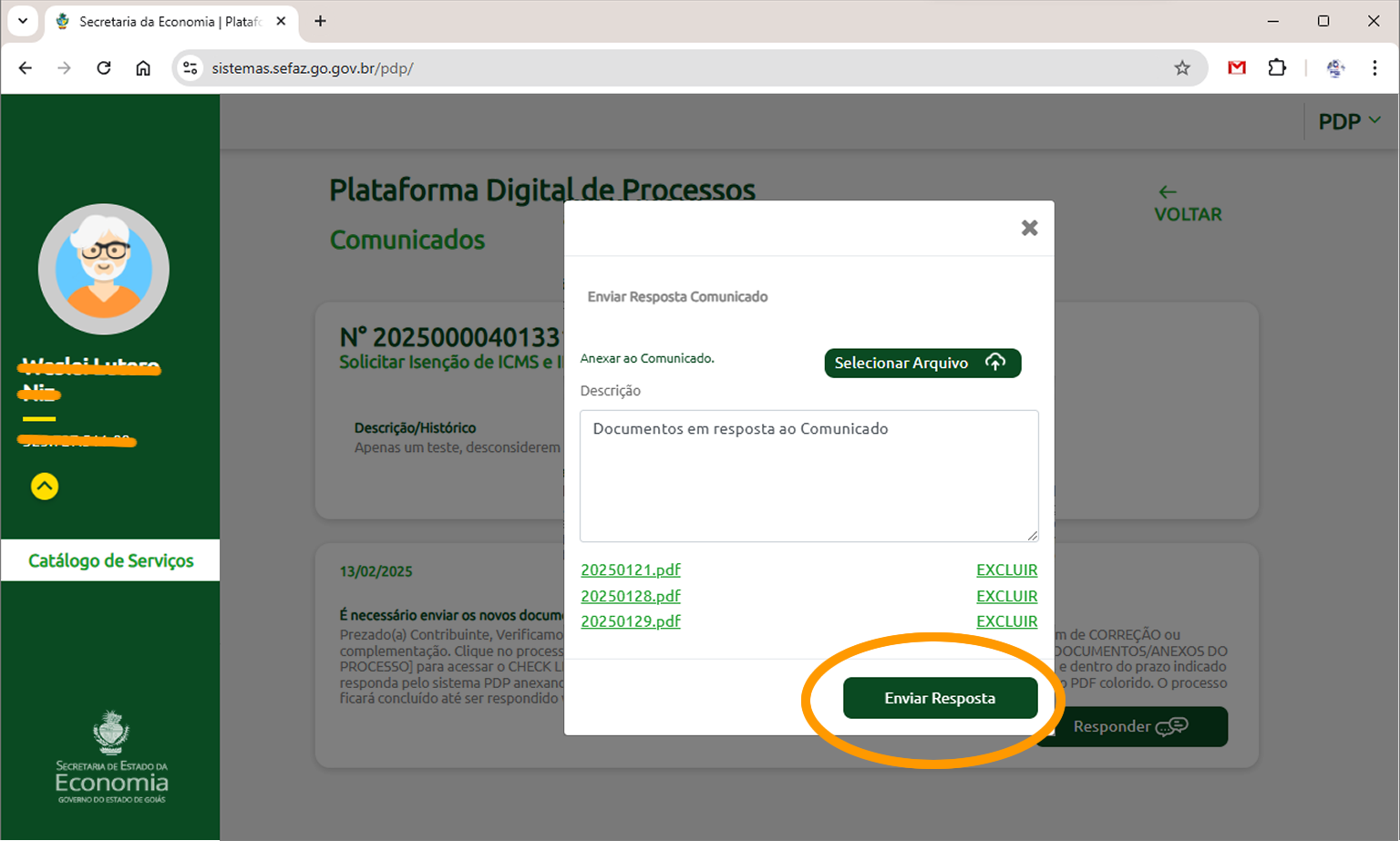Open the PDP dropdown menu
The width and height of the screenshot is (1400, 841).
point(1348,120)
